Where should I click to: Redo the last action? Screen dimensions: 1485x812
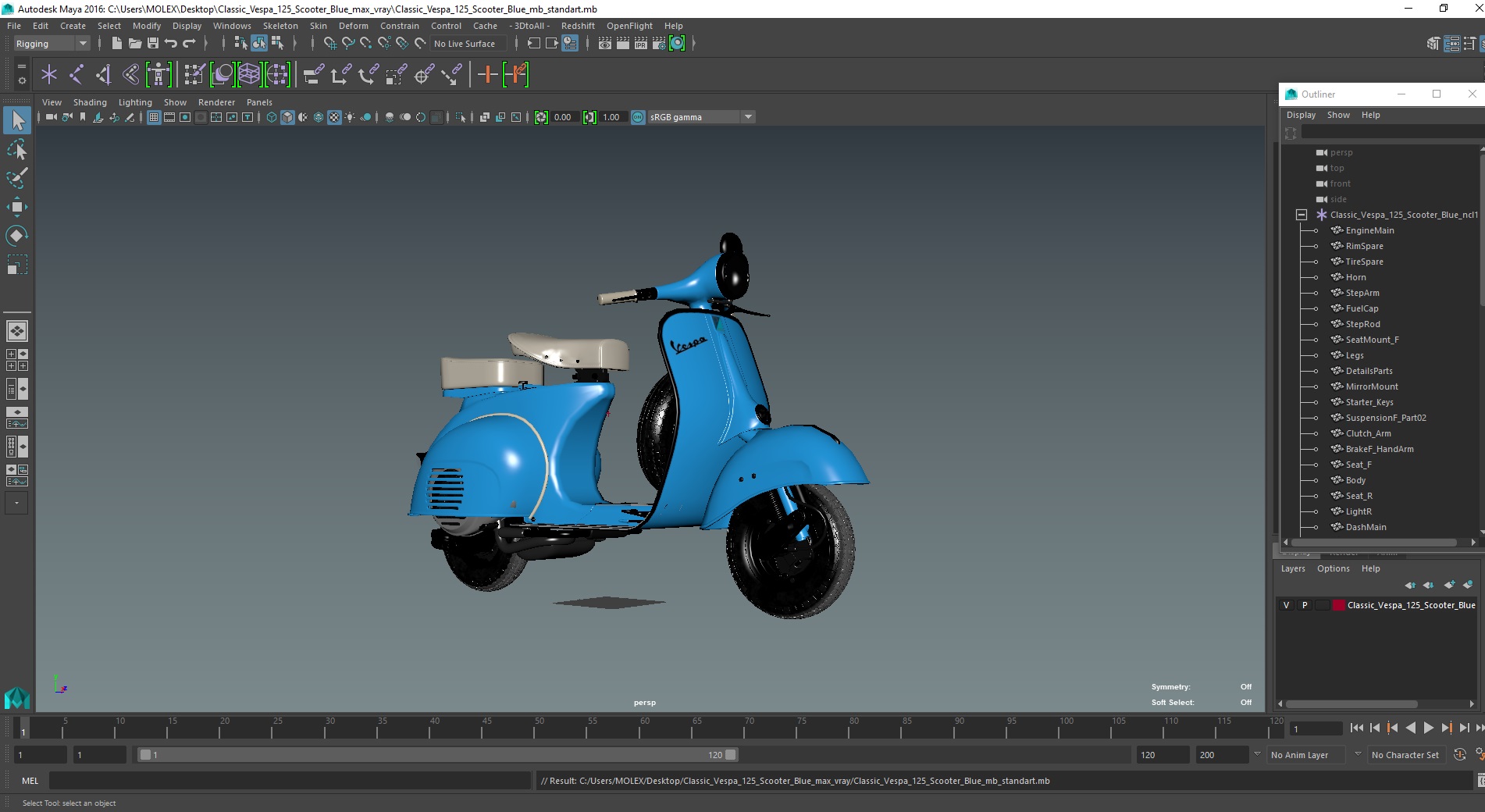tap(189, 44)
